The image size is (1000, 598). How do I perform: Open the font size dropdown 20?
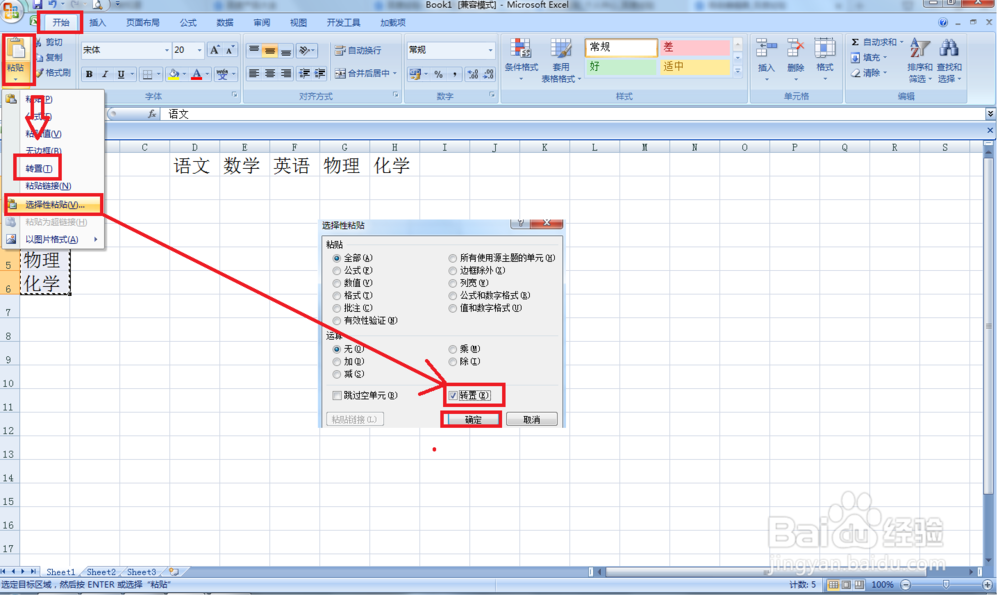200,50
